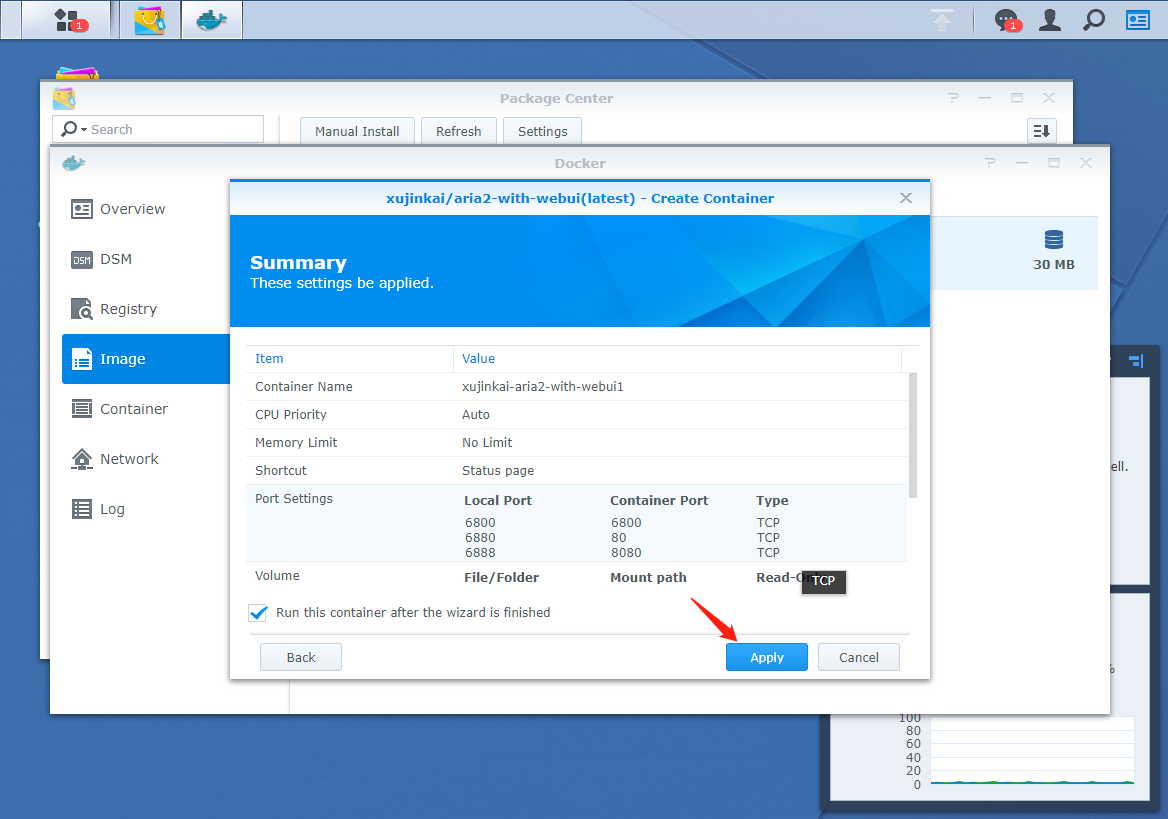Click the Package Center icon in its title bar
Viewport: 1168px width, 819px height.
coord(64,98)
